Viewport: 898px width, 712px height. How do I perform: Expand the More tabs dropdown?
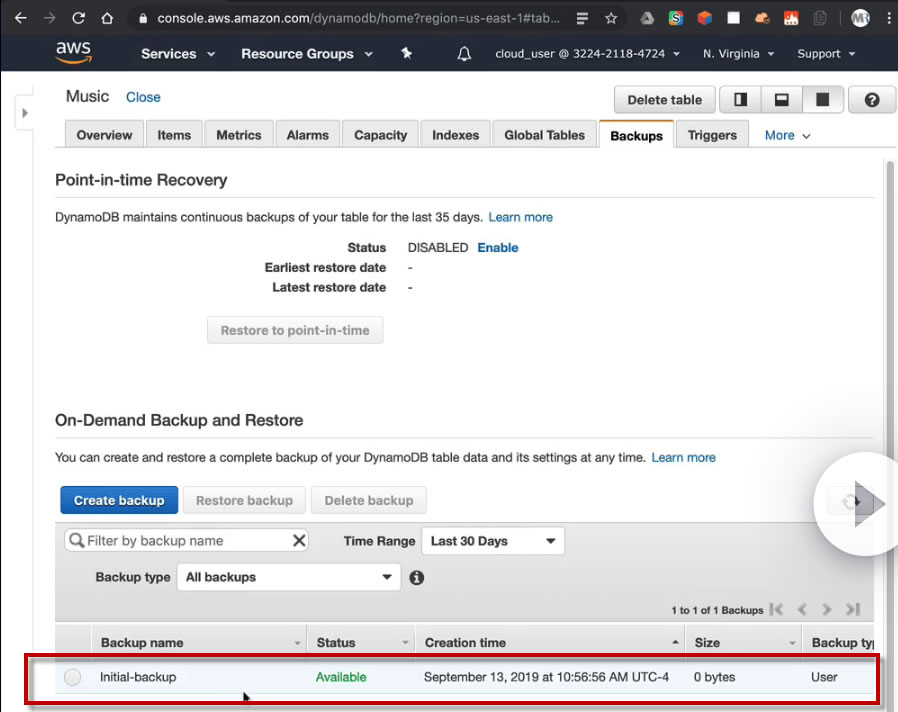click(787, 136)
